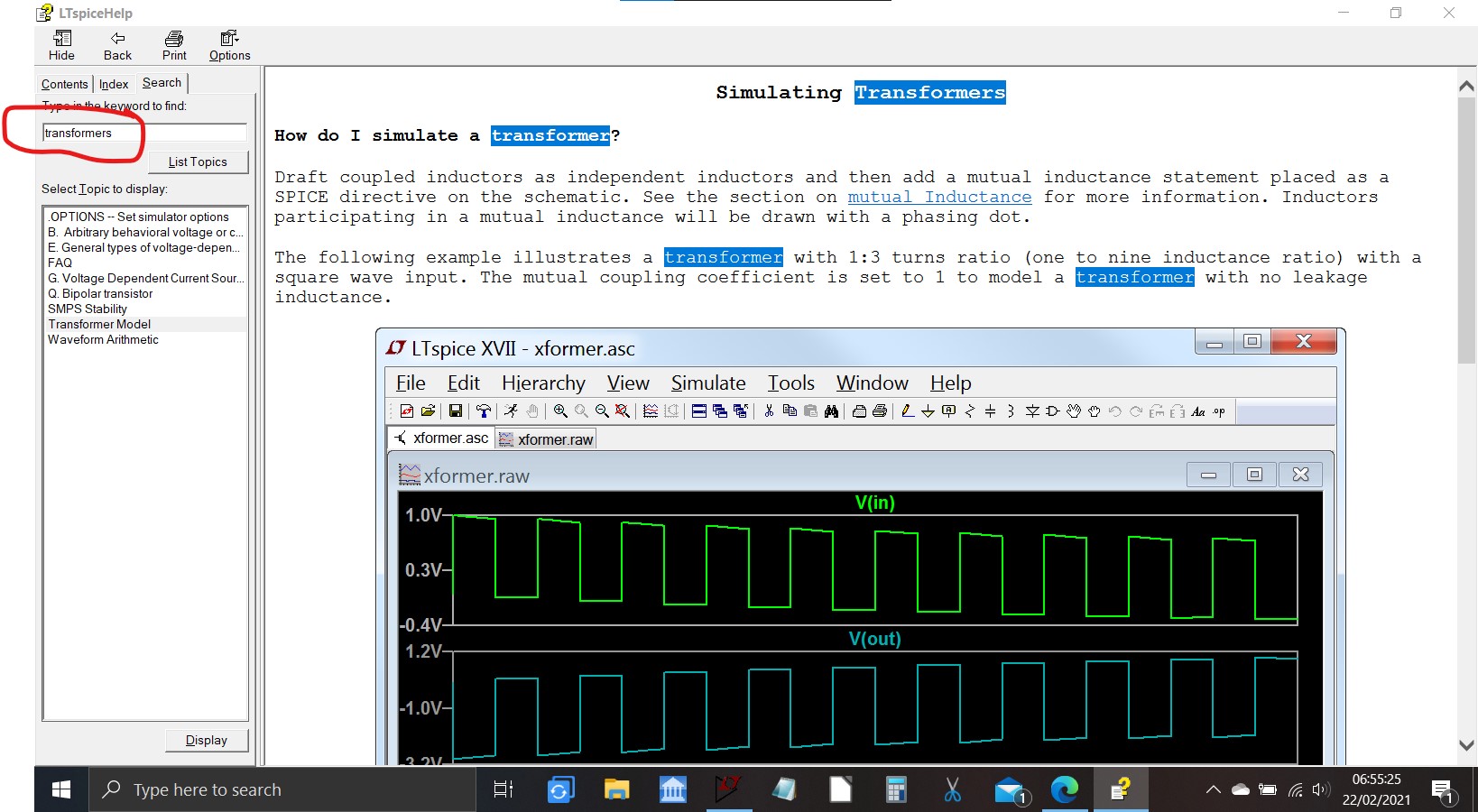Click the xformer.asc tab in LTspice image
The image size is (1478, 812).
click(x=441, y=438)
